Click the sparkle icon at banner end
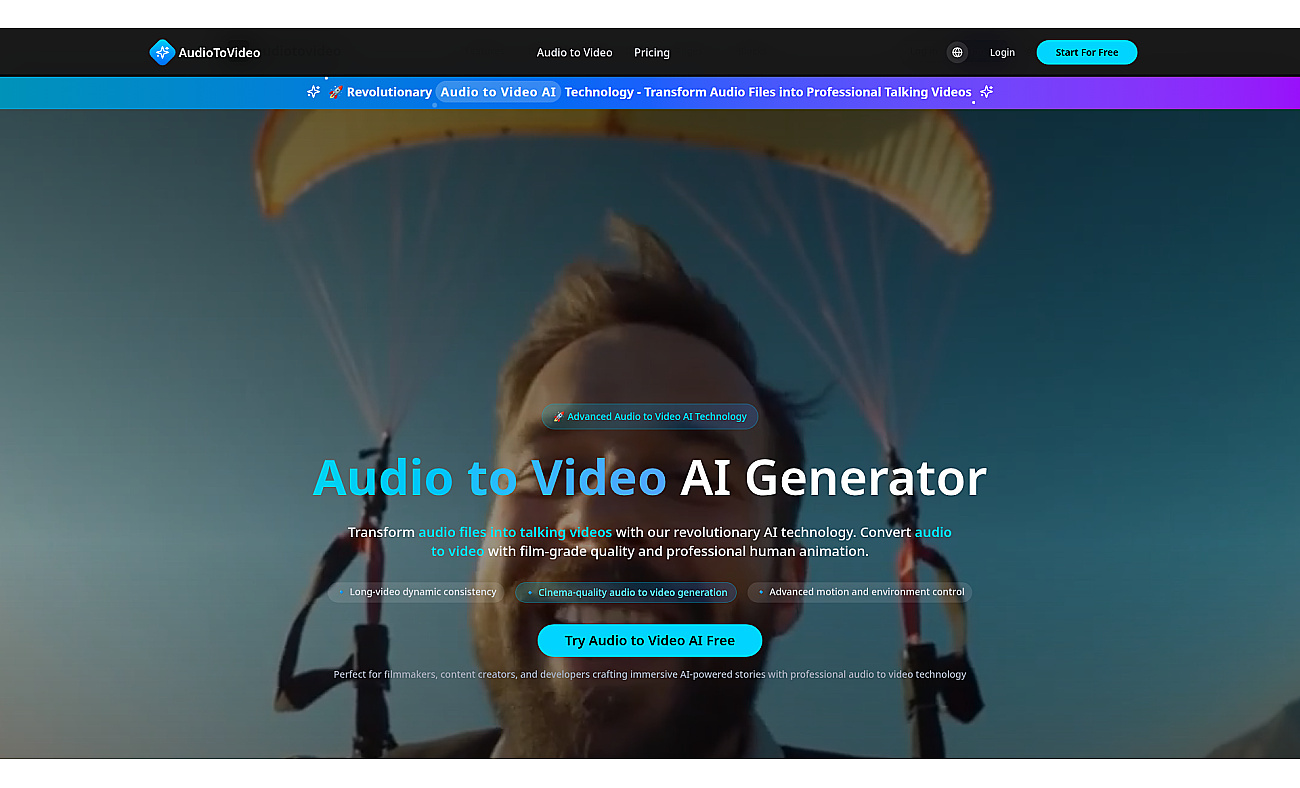This screenshot has height=788, width=1300. click(986, 92)
